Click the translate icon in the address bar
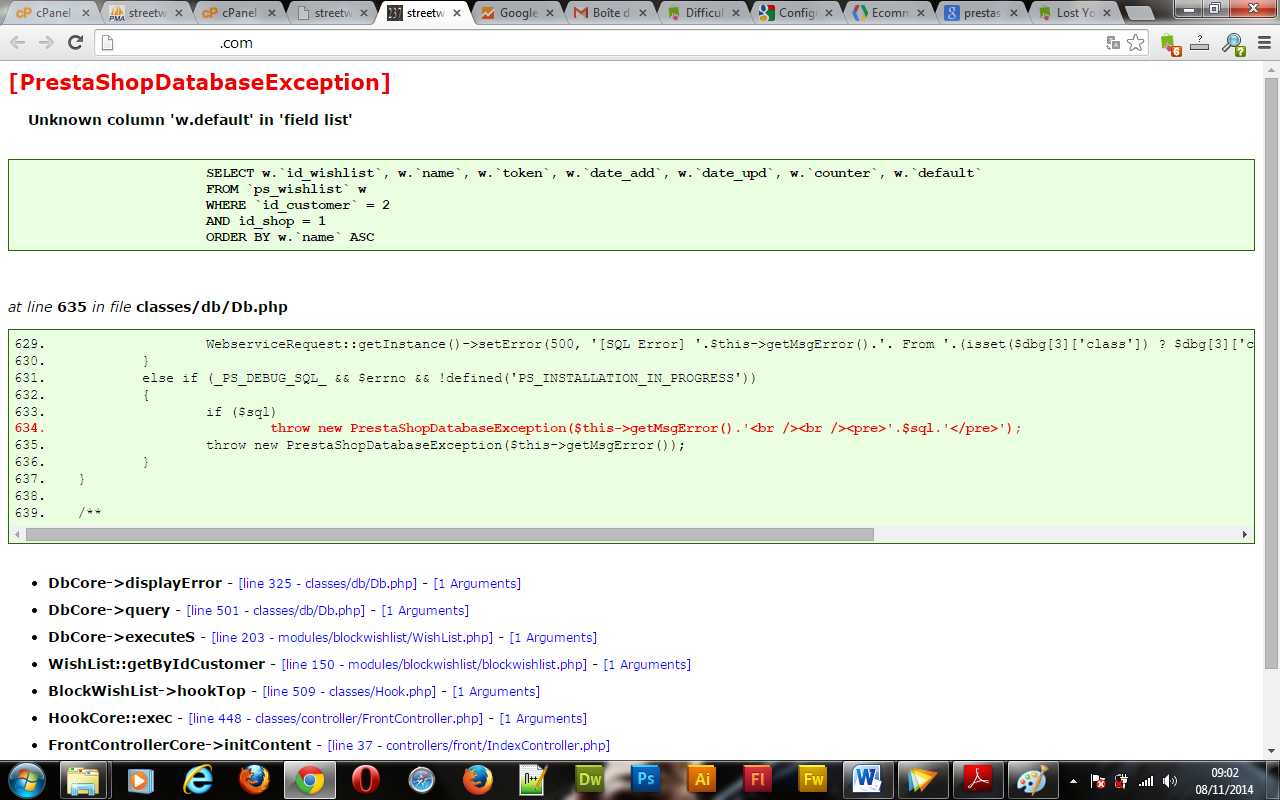The image size is (1280, 800). coord(1113,43)
